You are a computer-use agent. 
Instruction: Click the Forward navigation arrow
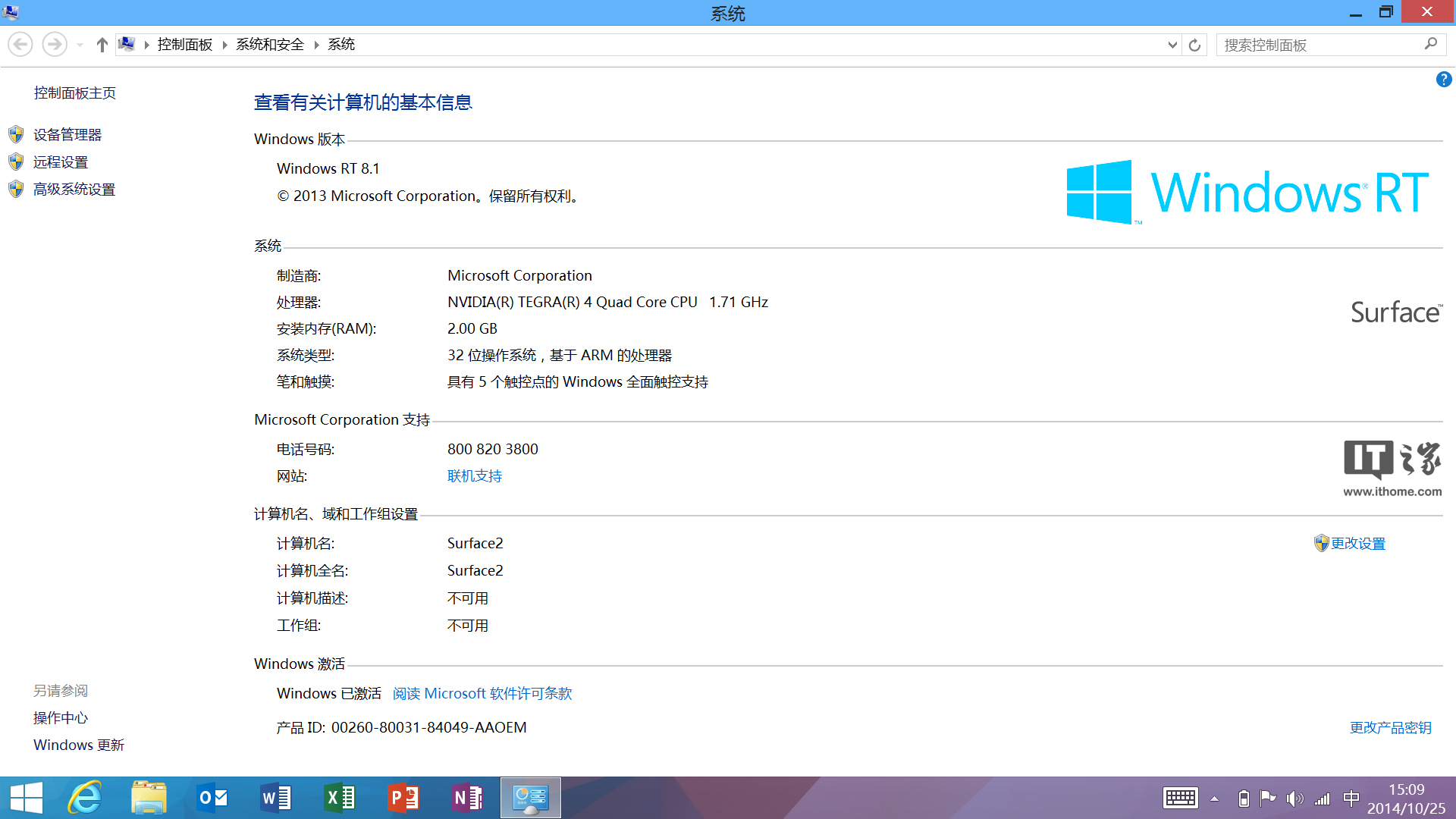pyautogui.click(x=54, y=45)
